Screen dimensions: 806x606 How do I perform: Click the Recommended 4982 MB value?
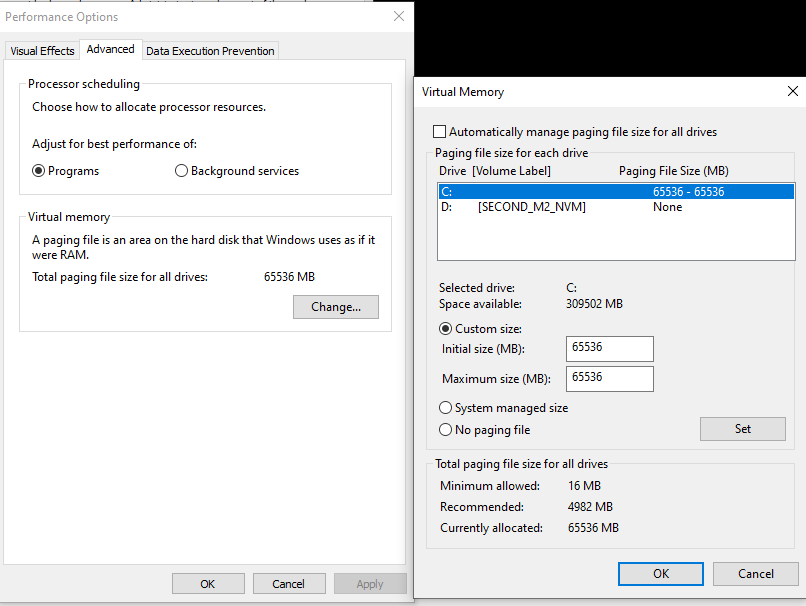click(x=590, y=507)
